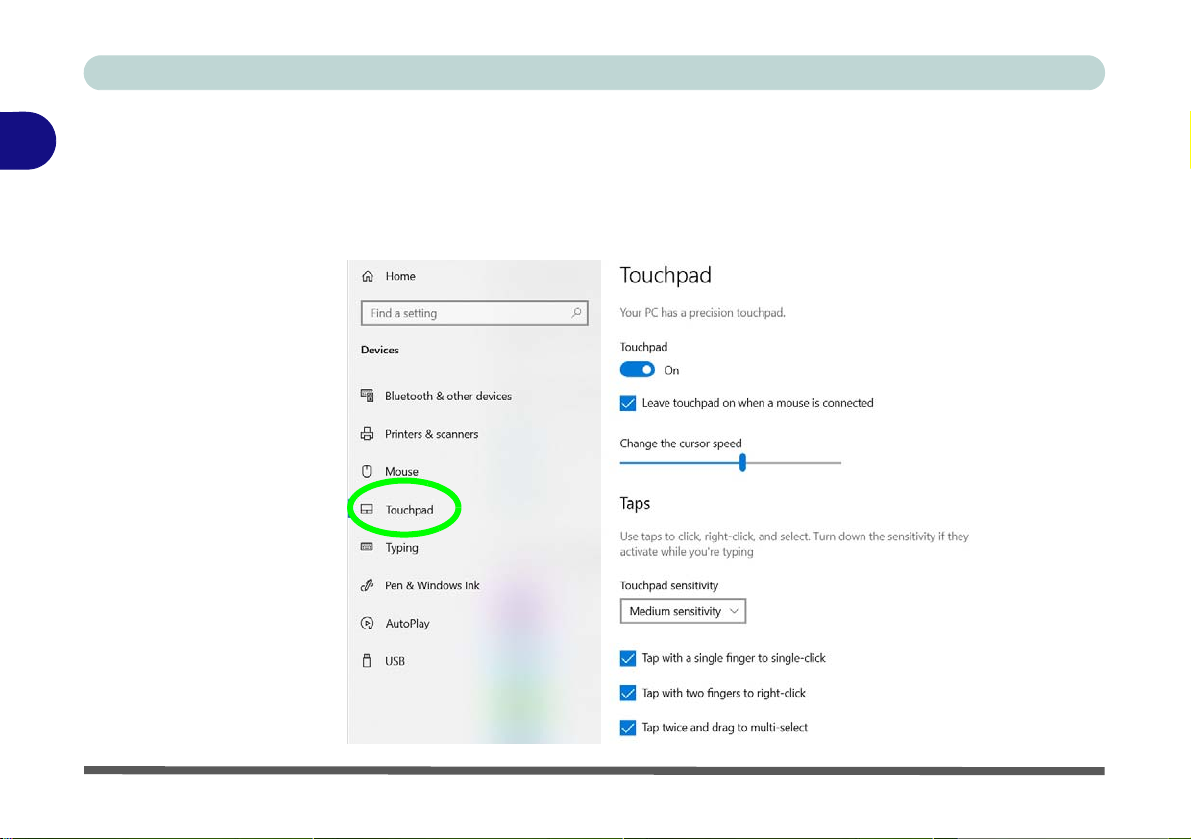Viewport: 1191px width, 839px height.
Task: Click the Pen & Windows Ink icon
Action: (x=367, y=585)
